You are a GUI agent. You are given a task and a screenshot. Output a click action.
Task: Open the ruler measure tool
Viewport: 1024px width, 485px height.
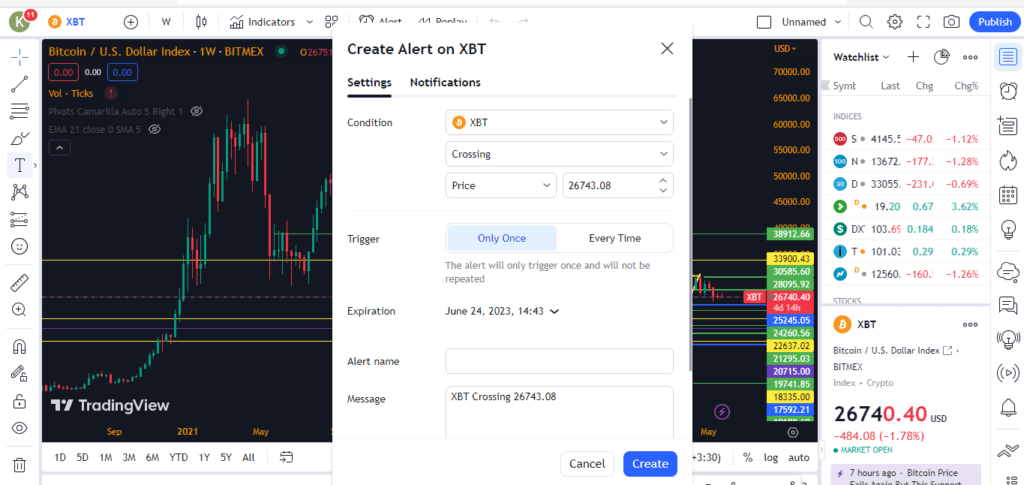[x=19, y=283]
